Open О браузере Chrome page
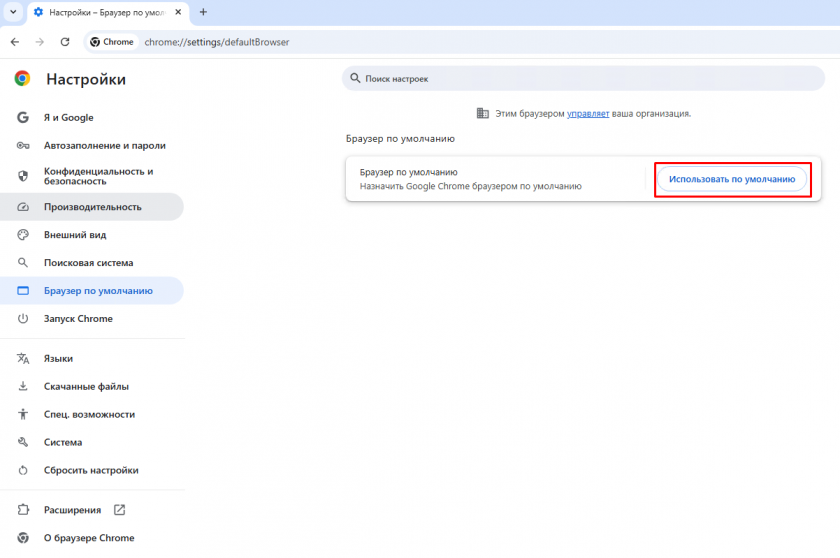The width and height of the screenshot is (840, 558). 88,538
